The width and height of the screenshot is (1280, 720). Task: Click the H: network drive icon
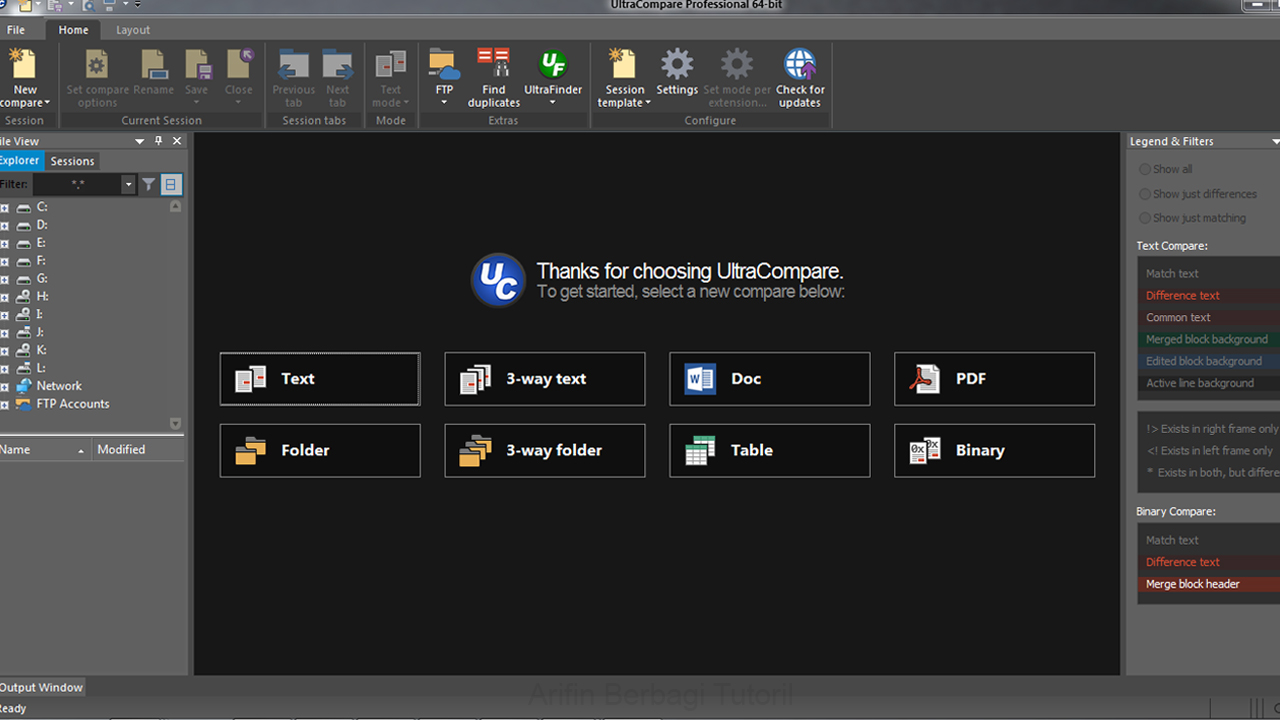24,297
